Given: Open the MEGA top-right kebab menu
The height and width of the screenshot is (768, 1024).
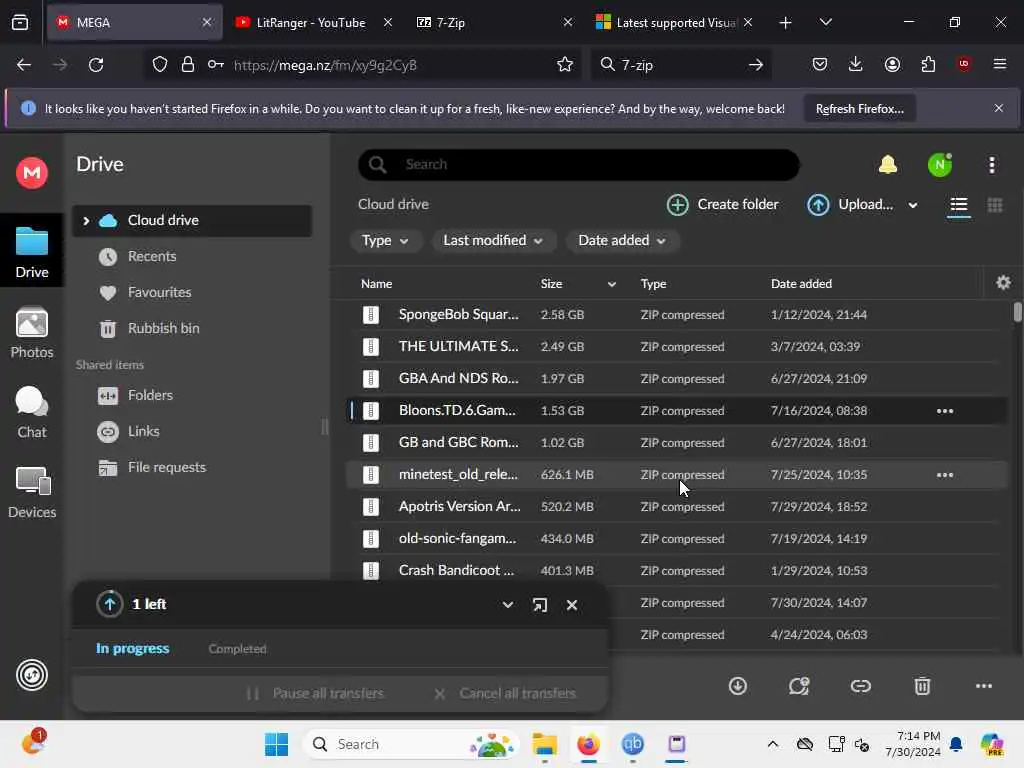Looking at the screenshot, I should [991, 165].
